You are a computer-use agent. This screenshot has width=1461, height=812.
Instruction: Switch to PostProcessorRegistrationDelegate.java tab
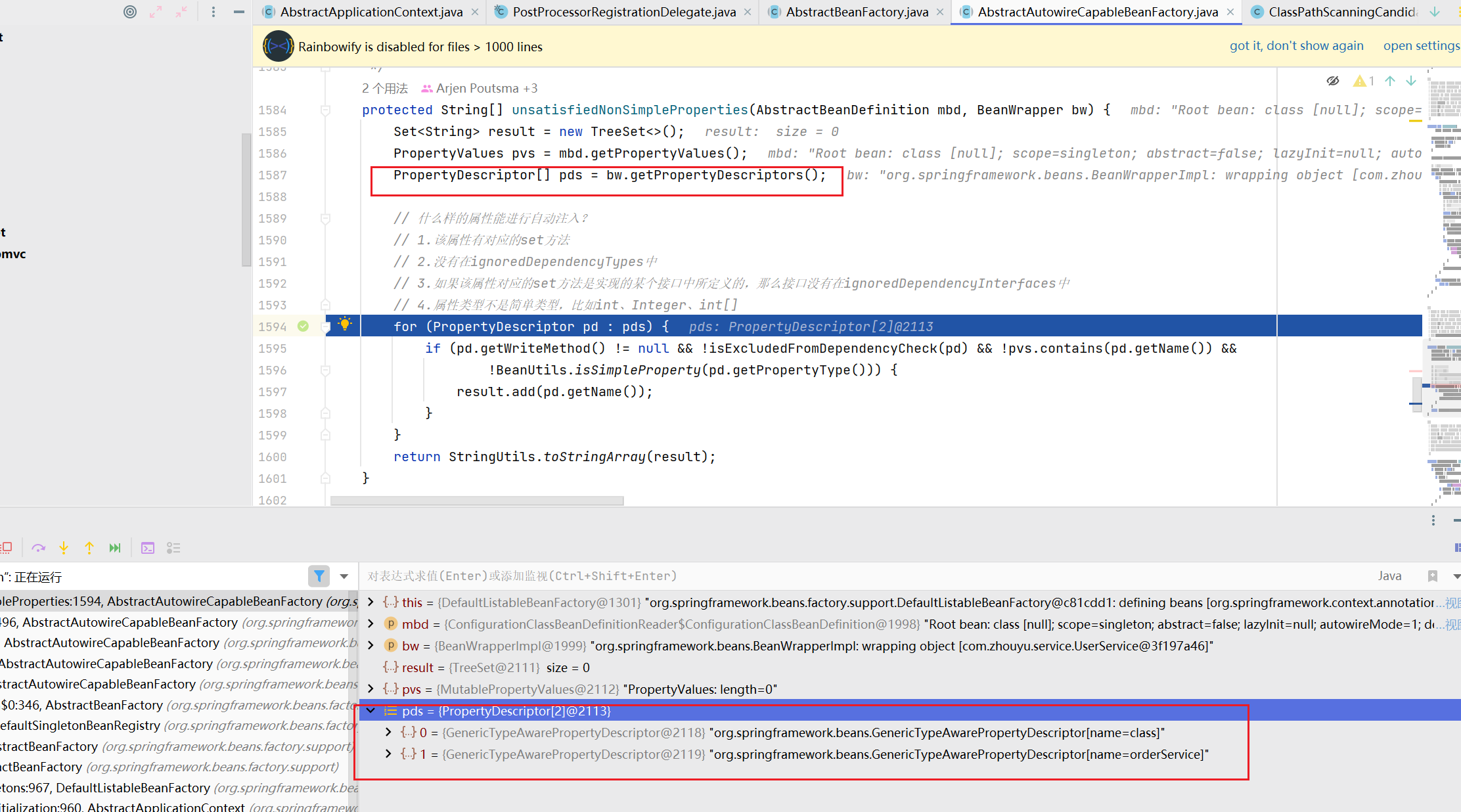(624, 12)
